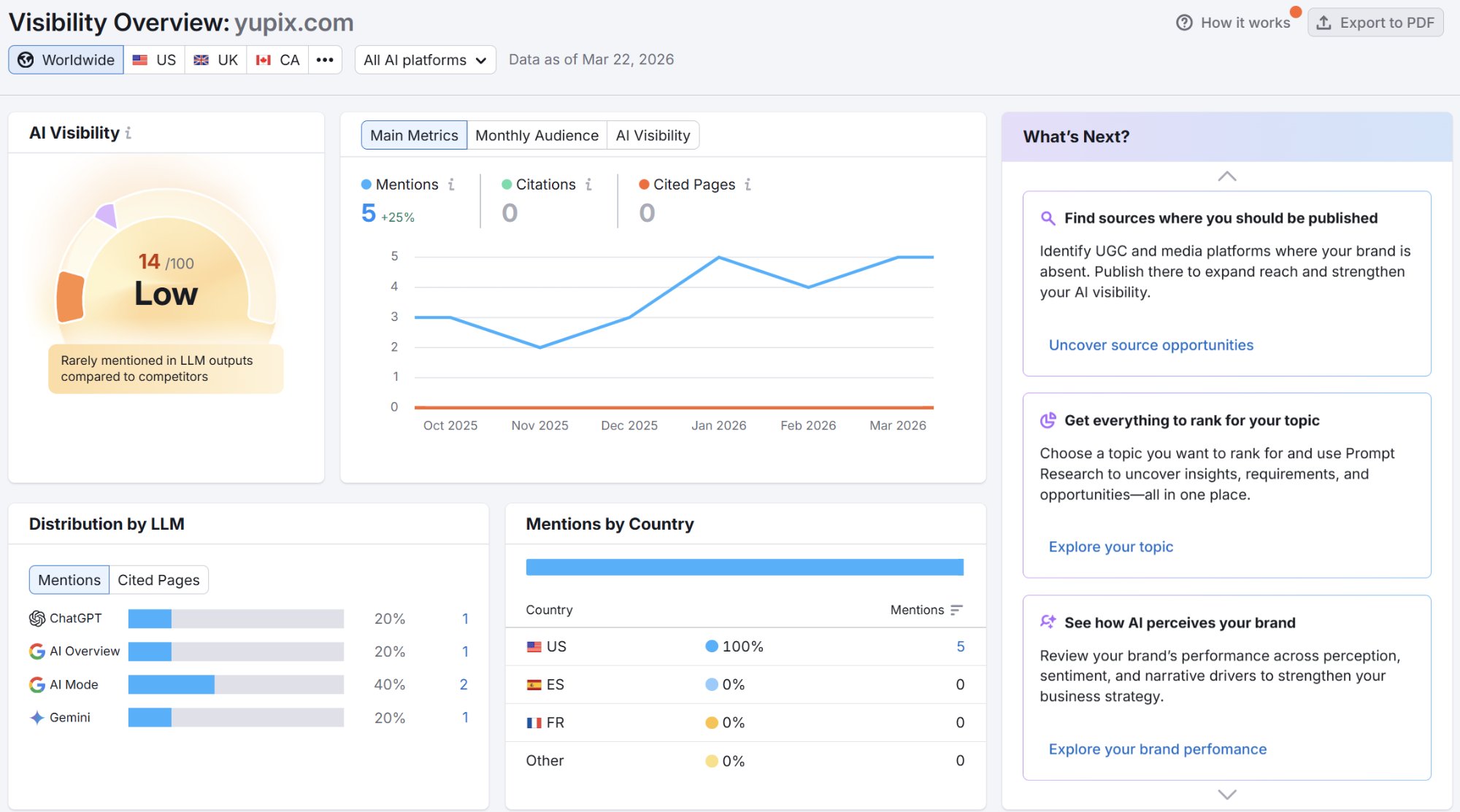Screen dimensions: 1460x812
Task: Click the Citations metric info icon
Action: coord(588,185)
